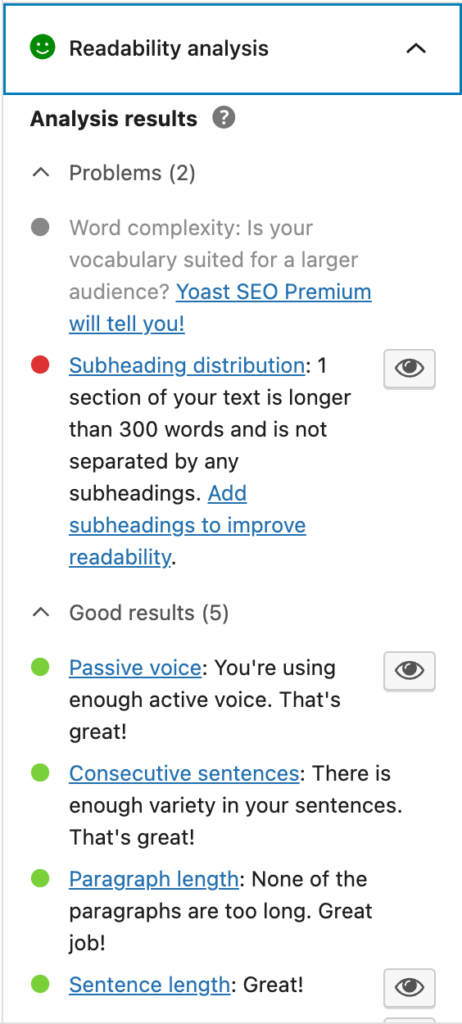
Task: Open the Analysis results help question mark
Action: 223,118
